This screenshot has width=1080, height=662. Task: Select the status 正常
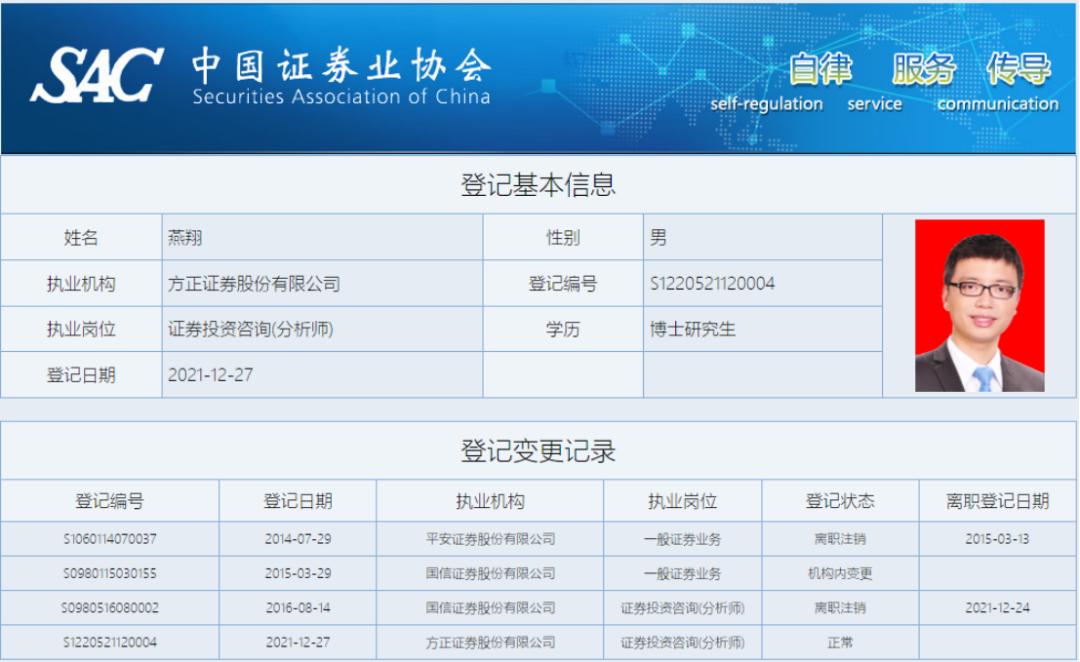[840, 642]
